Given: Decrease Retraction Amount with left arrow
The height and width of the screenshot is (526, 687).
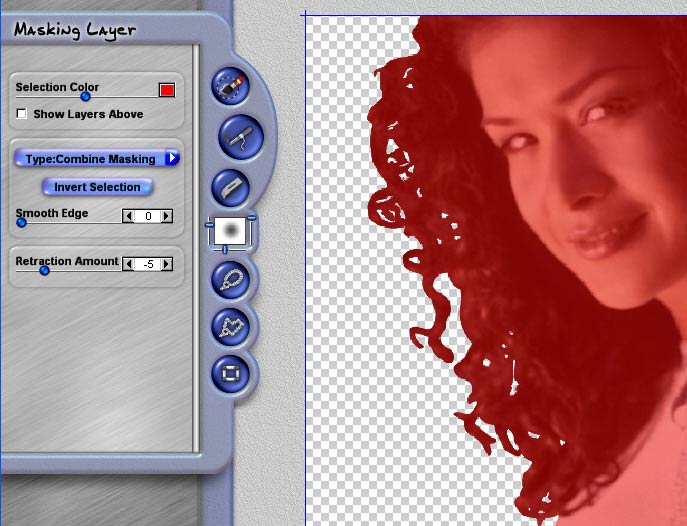Looking at the screenshot, I should coord(128,264).
